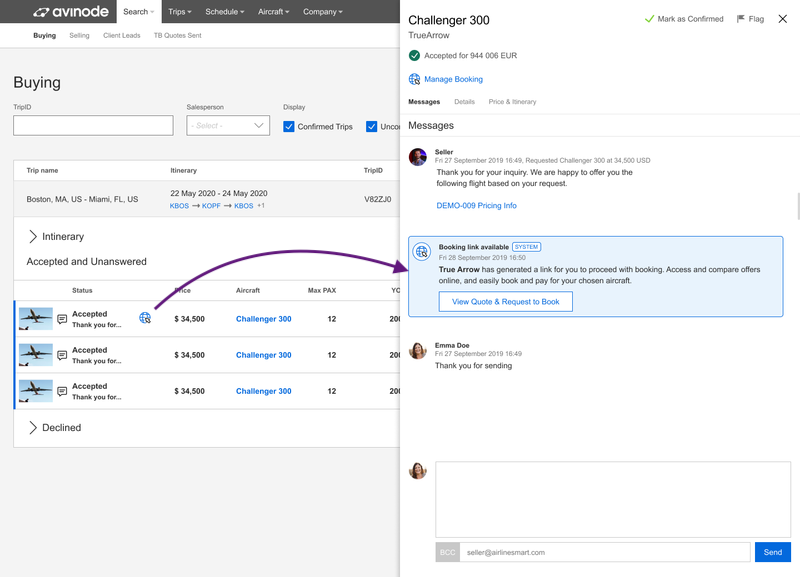This screenshot has width=800, height=577.
Task: Click aircraft thumbnail in third Accepted row
Action: (x=36, y=391)
